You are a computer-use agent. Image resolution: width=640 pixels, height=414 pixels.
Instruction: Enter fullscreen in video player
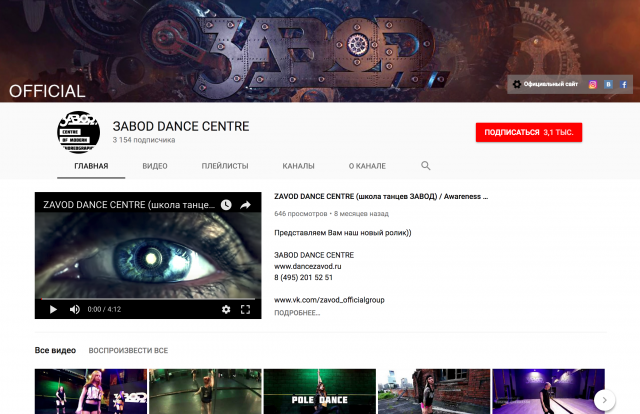pyautogui.click(x=245, y=309)
